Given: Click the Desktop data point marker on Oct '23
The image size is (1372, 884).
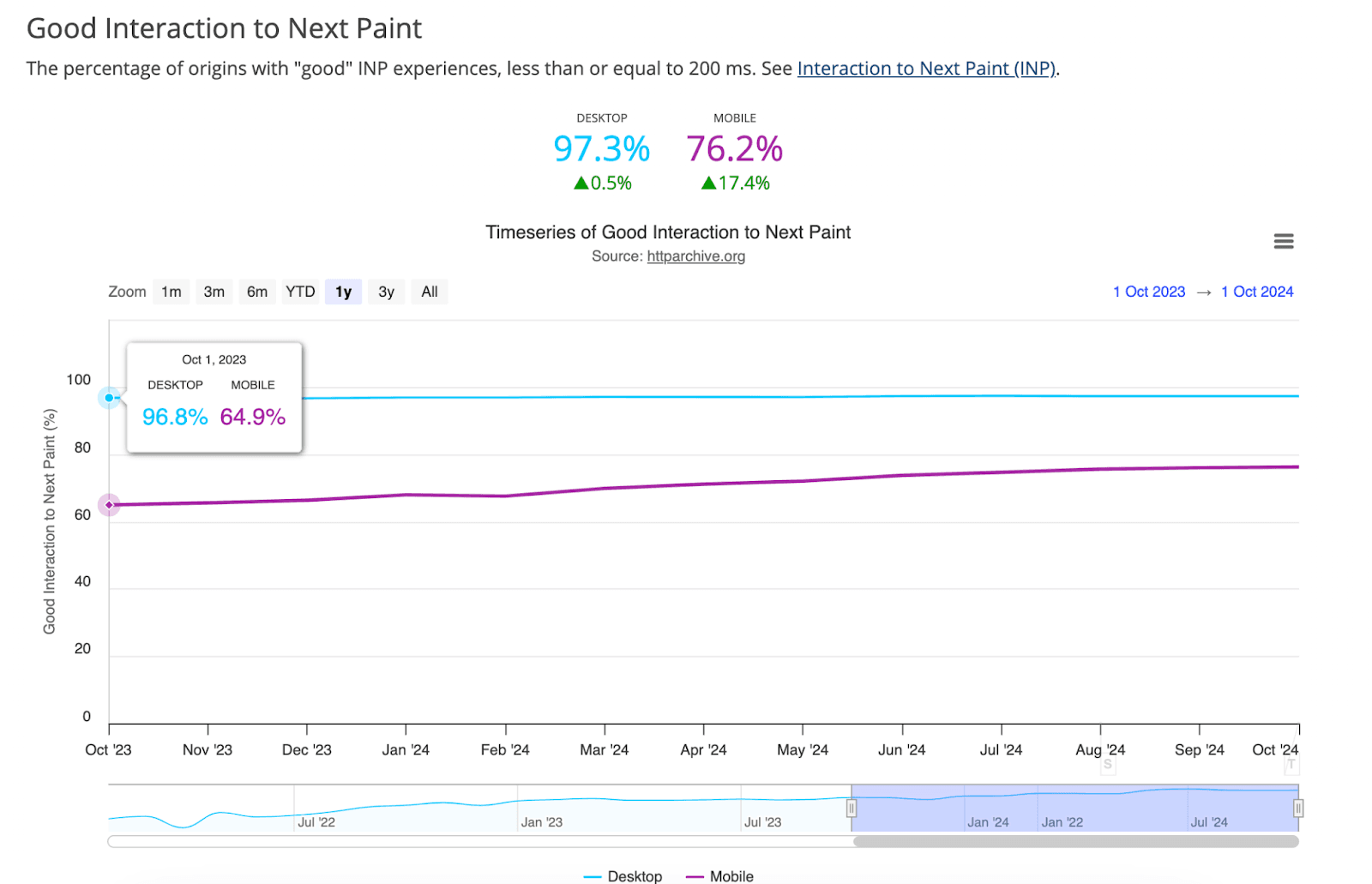Looking at the screenshot, I should tap(110, 397).
